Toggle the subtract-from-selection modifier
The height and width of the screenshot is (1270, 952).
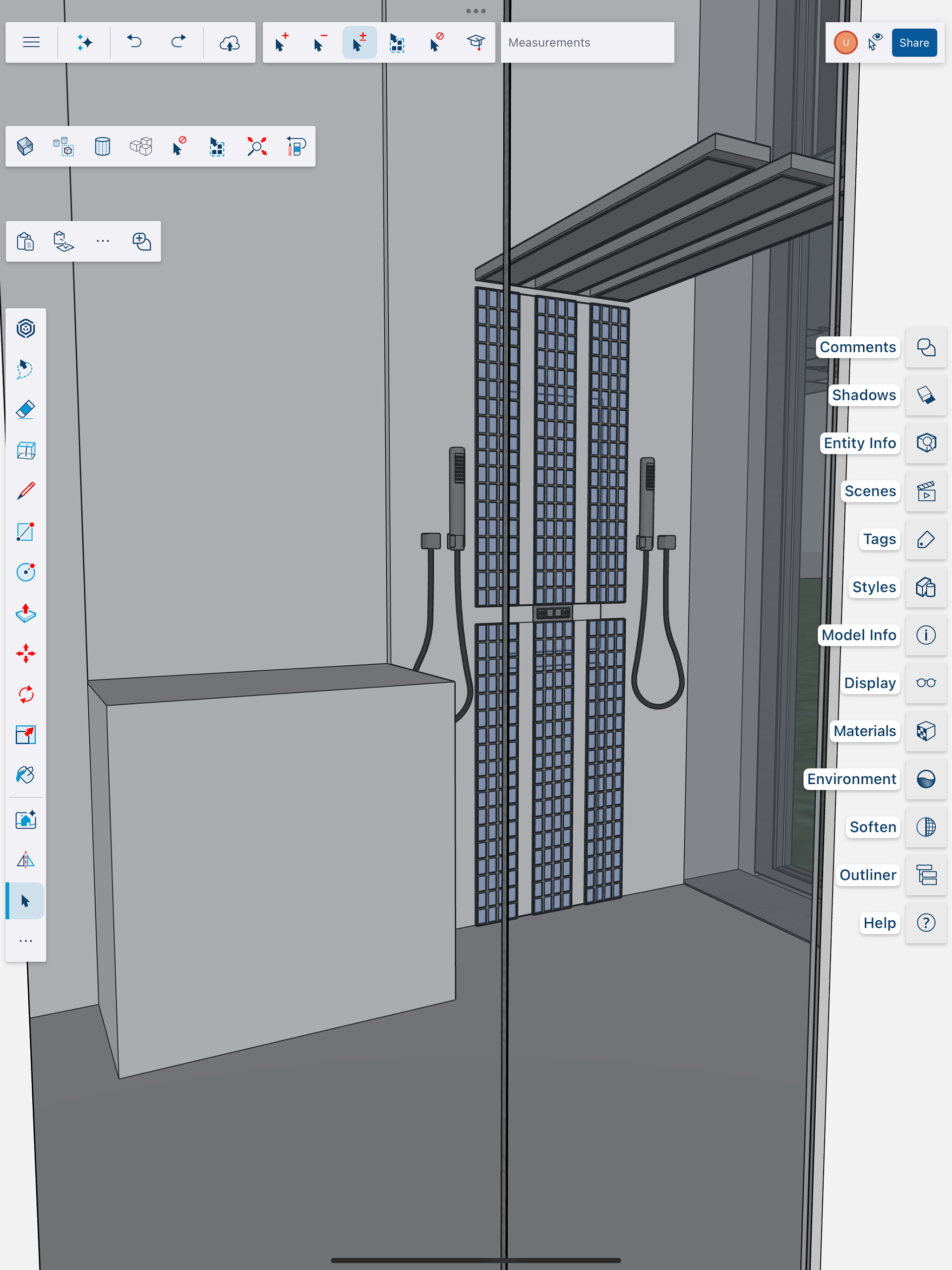[320, 43]
